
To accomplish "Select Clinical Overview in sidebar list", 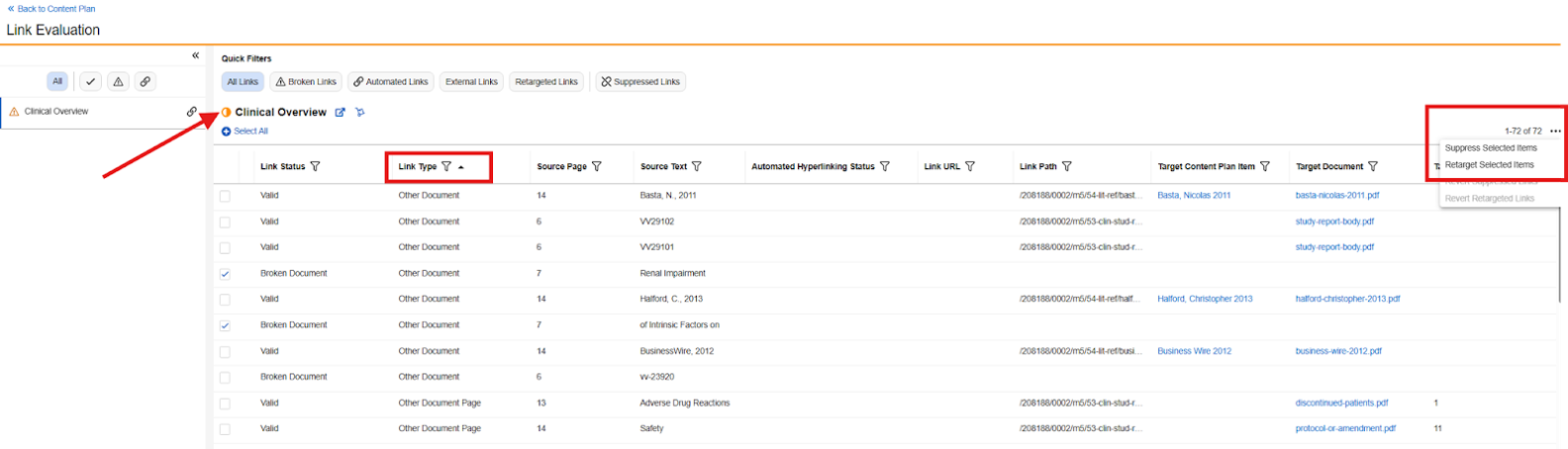I will pos(56,112).
